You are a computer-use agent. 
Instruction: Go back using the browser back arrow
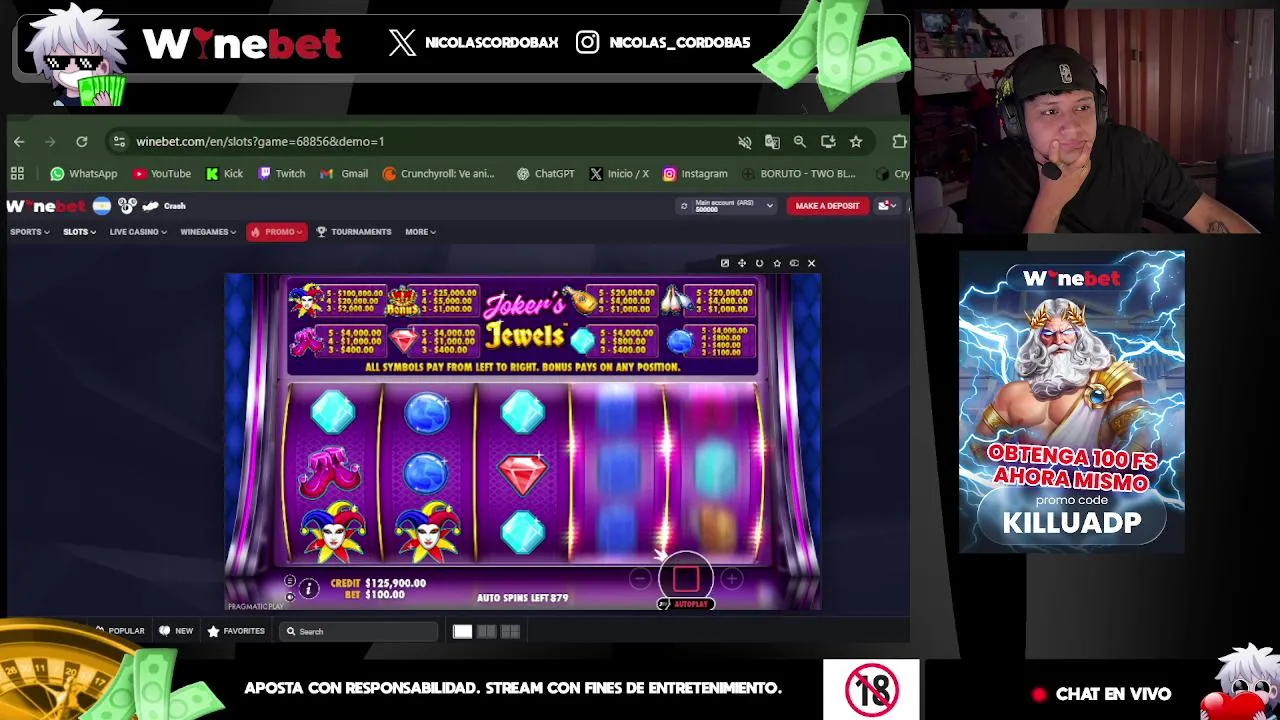coord(19,142)
